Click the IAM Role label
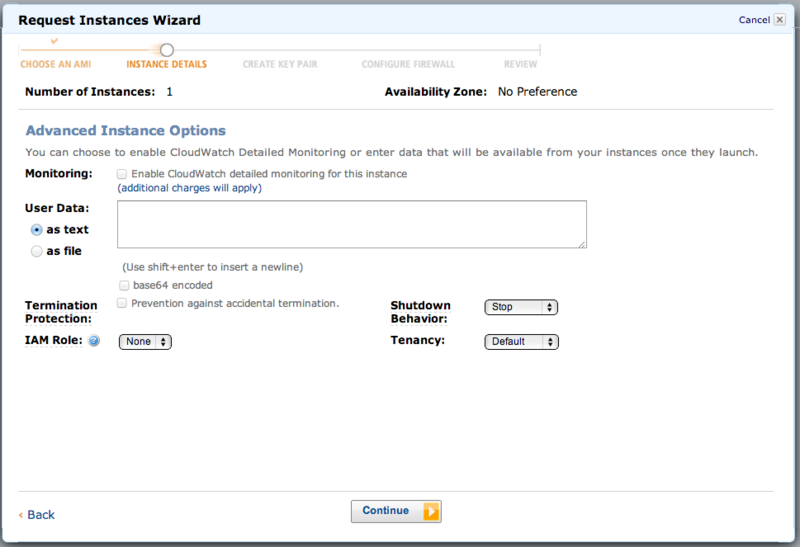This screenshot has height=547, width=800. click(x=54, y=340)
